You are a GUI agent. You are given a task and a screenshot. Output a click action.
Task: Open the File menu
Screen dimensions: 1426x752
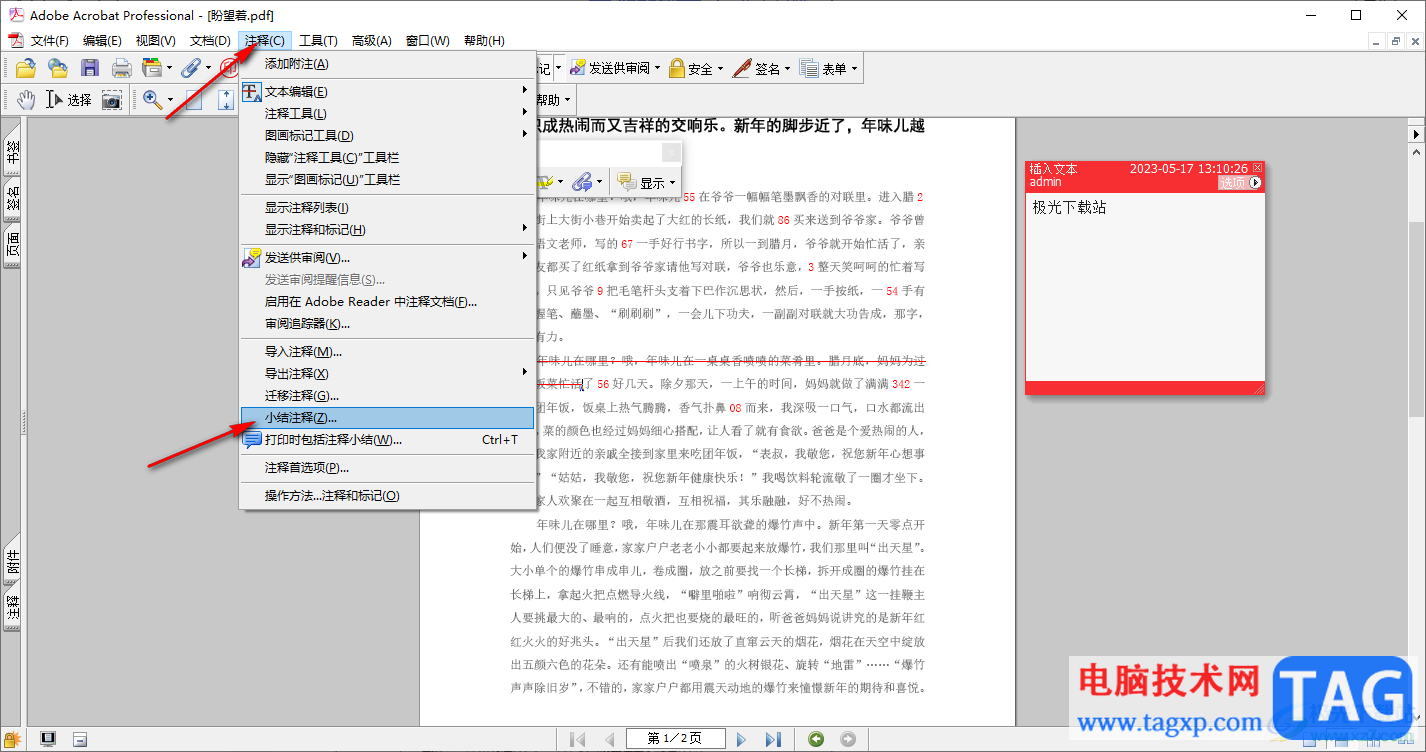tap(49, 41)
